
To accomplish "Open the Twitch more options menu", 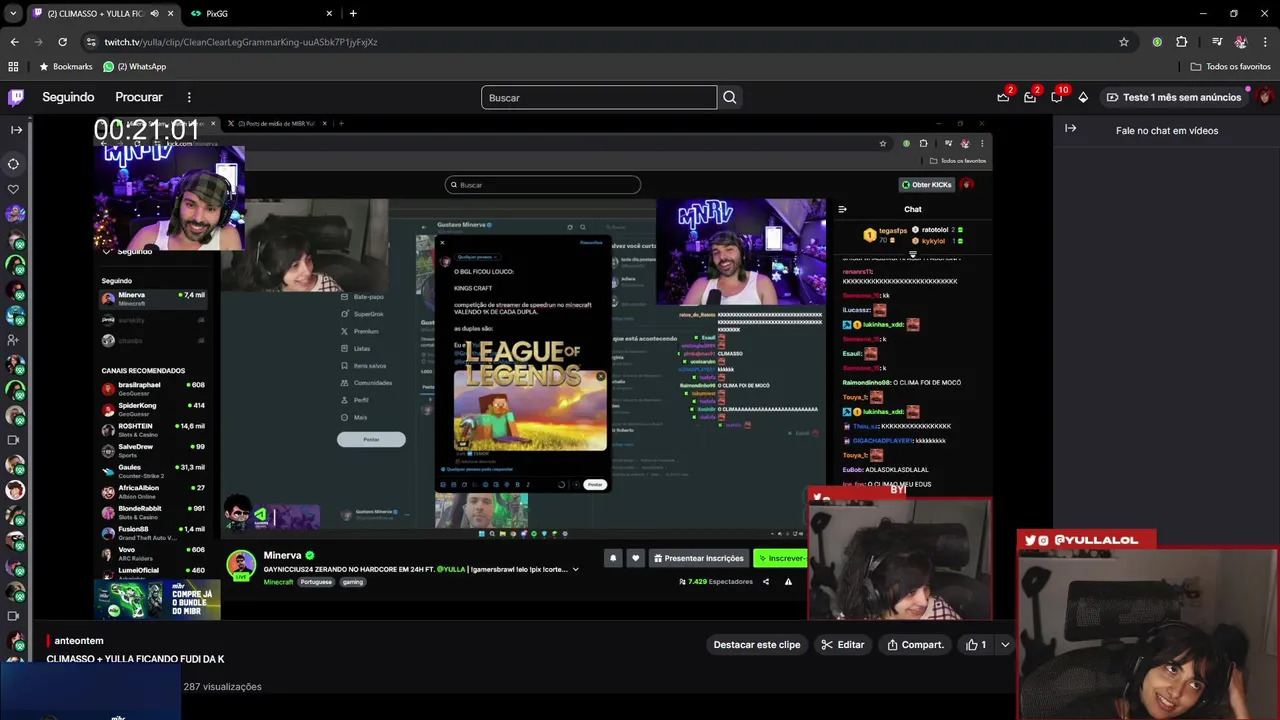I will tap(189, 97).
